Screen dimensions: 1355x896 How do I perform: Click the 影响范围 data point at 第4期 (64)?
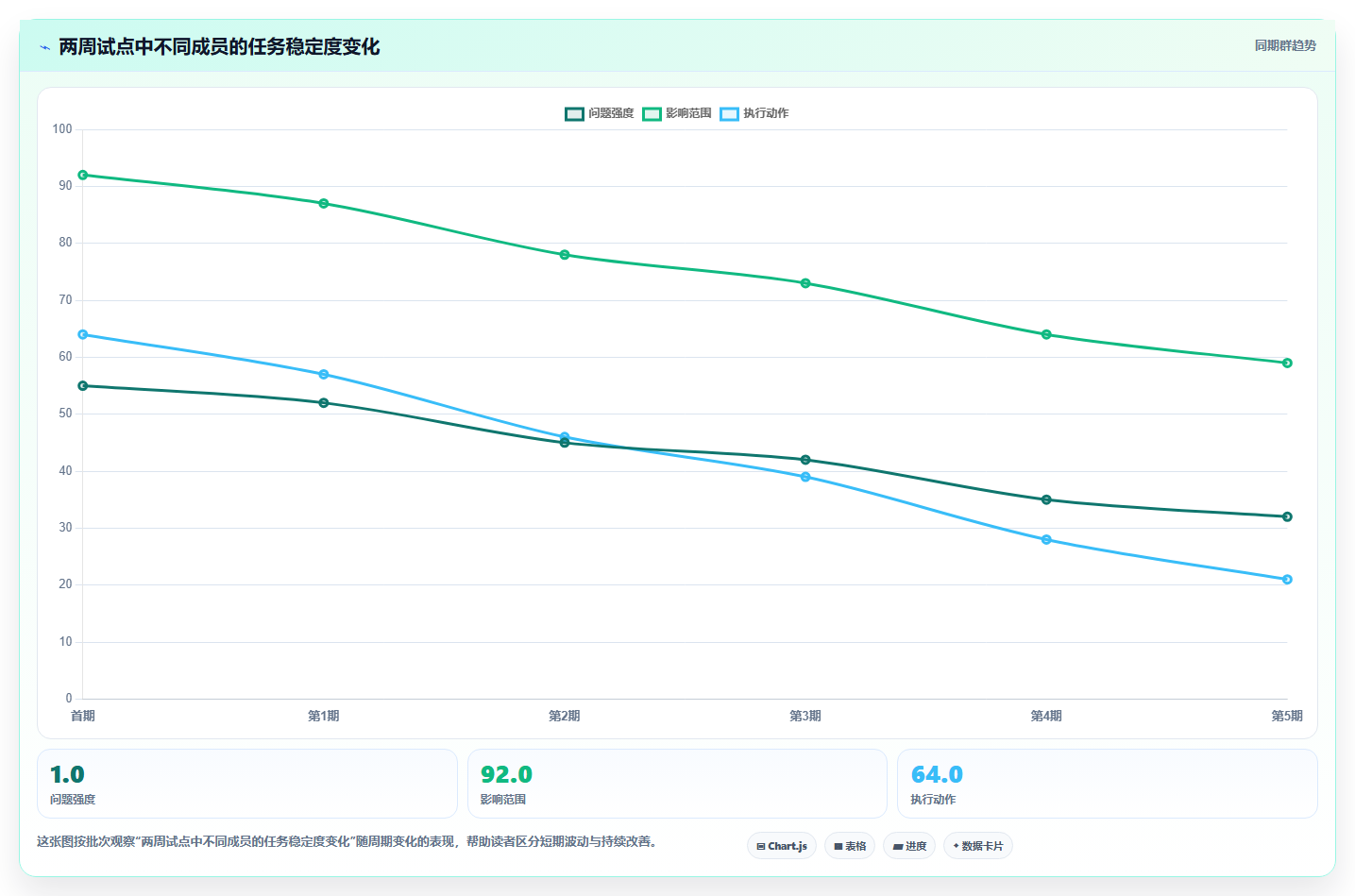coord(1046,334)
